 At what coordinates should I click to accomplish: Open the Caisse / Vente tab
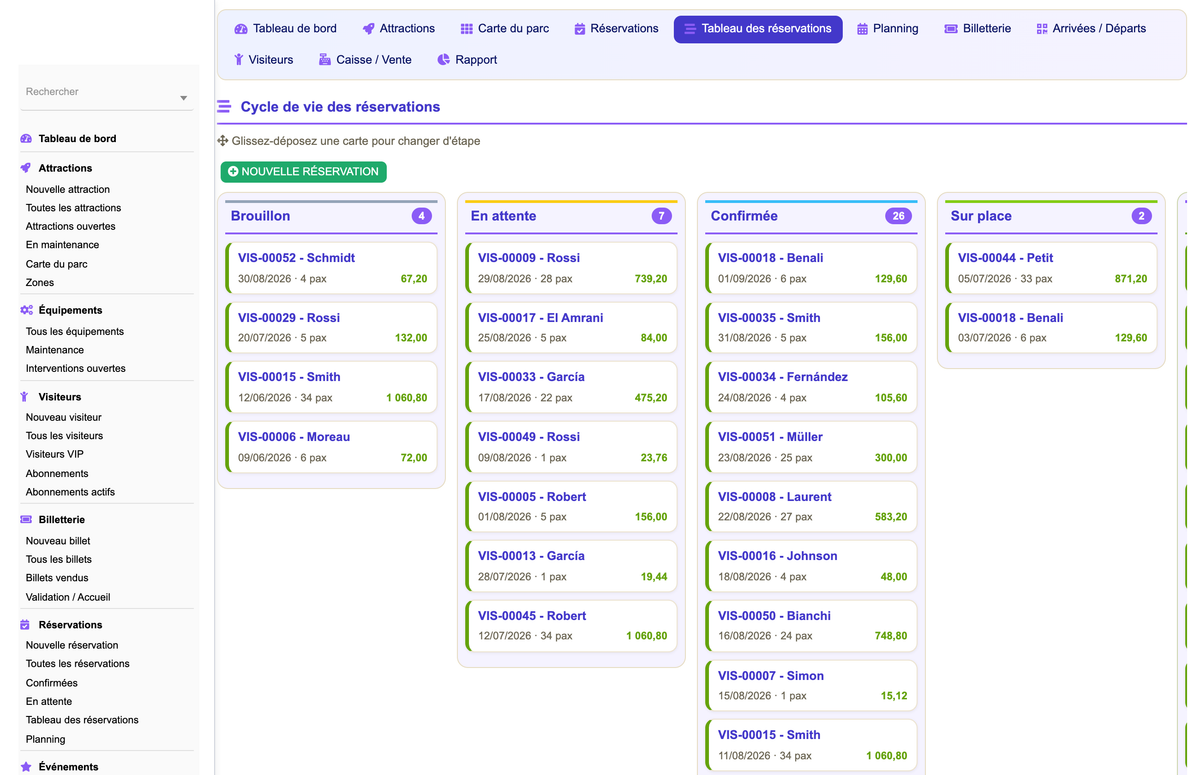point(365,60)
